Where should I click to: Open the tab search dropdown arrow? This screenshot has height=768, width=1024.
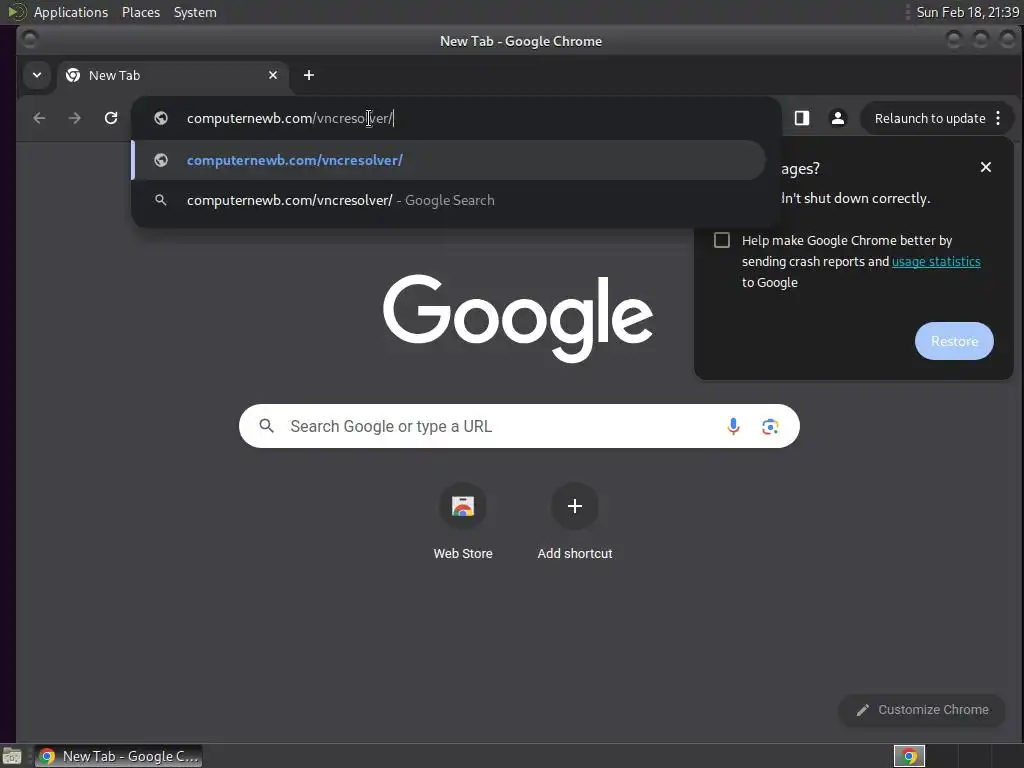point(37,75)
